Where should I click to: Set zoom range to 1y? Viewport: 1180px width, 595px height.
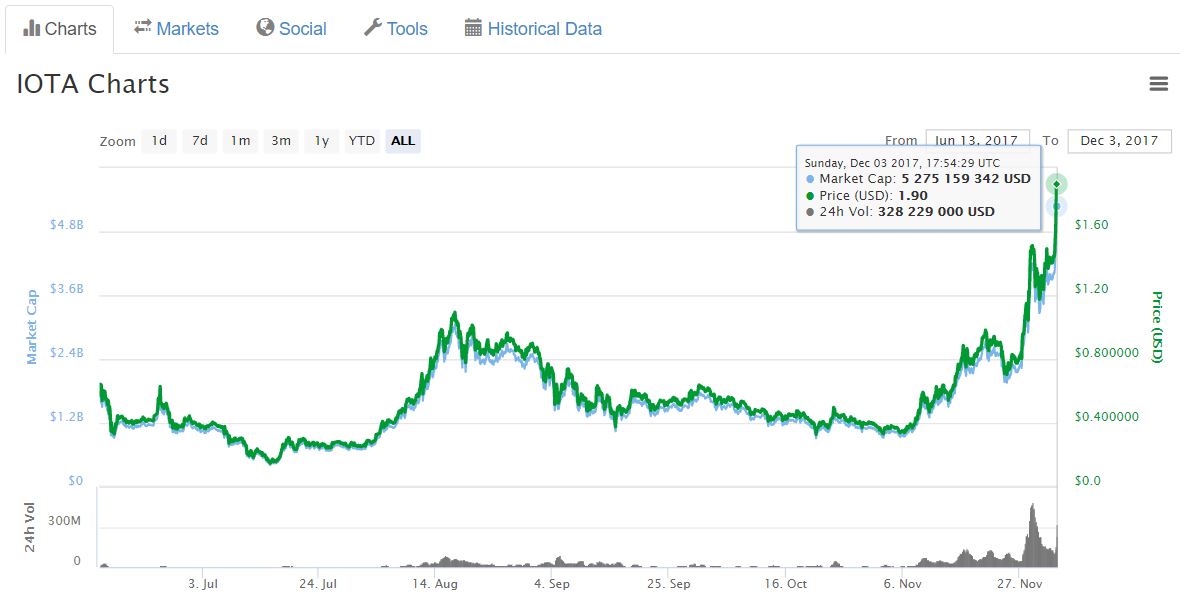click(x=322, y=141)
